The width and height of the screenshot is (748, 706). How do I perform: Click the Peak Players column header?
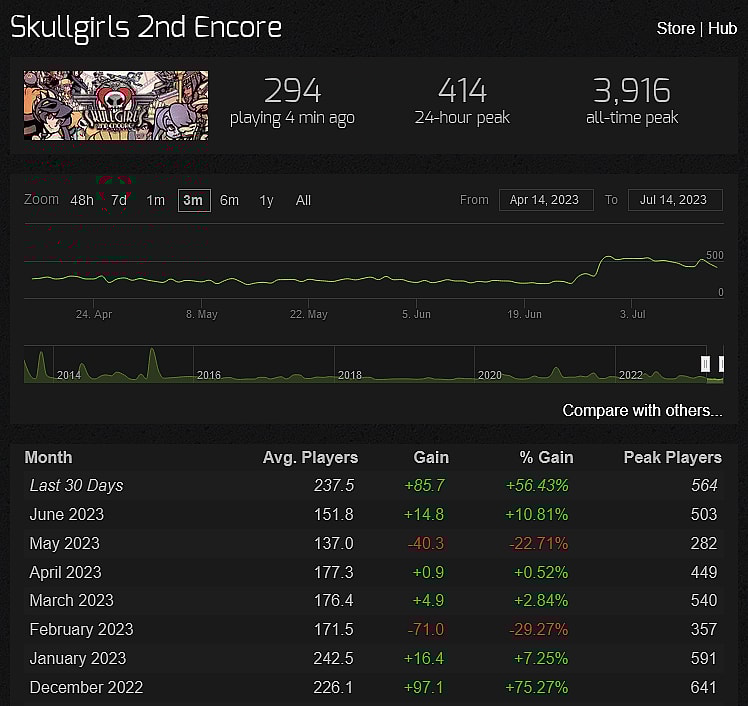(x=673, y=457)
